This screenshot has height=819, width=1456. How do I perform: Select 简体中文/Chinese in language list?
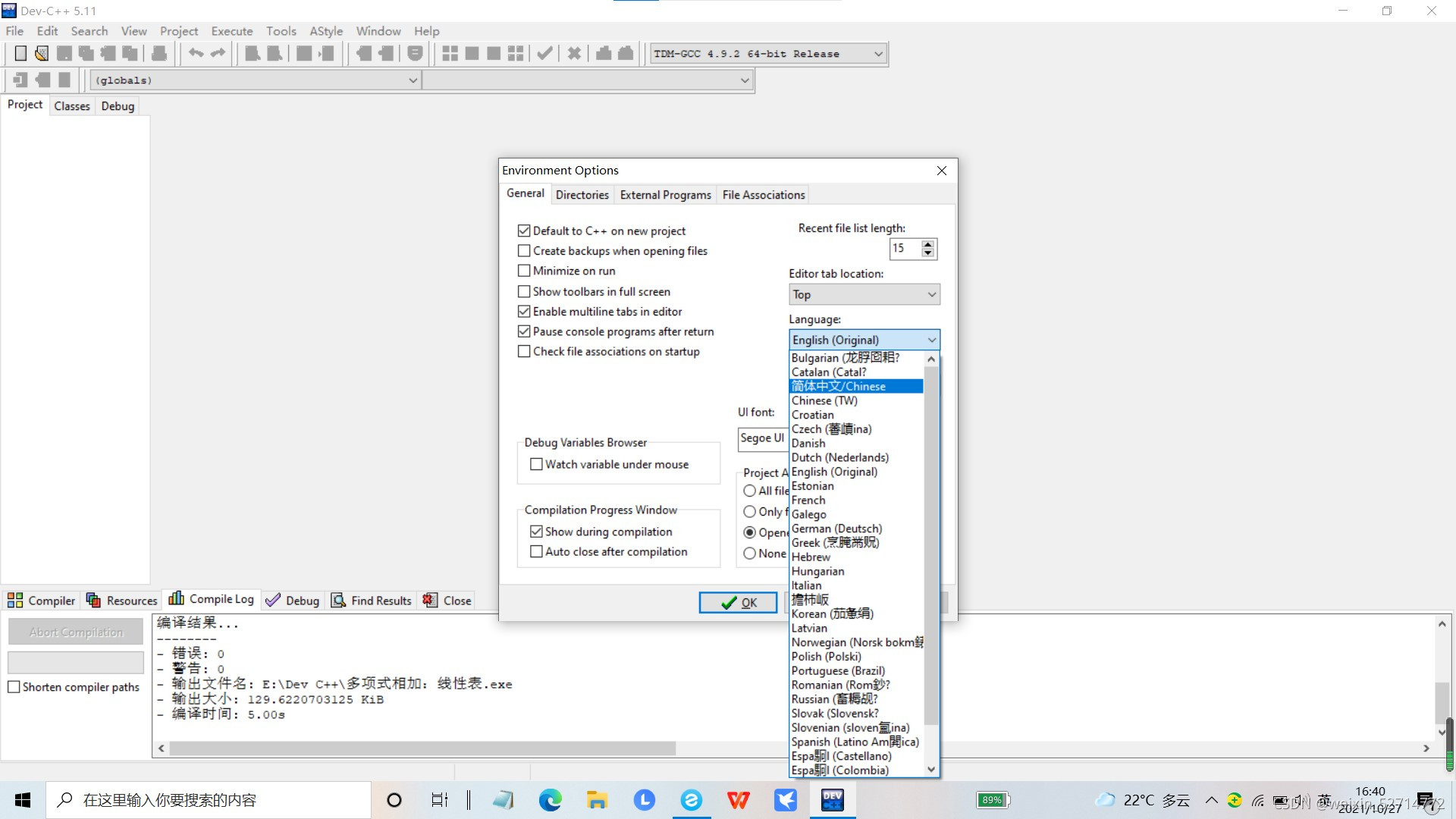pyautogui.click(x=839, y=387)
